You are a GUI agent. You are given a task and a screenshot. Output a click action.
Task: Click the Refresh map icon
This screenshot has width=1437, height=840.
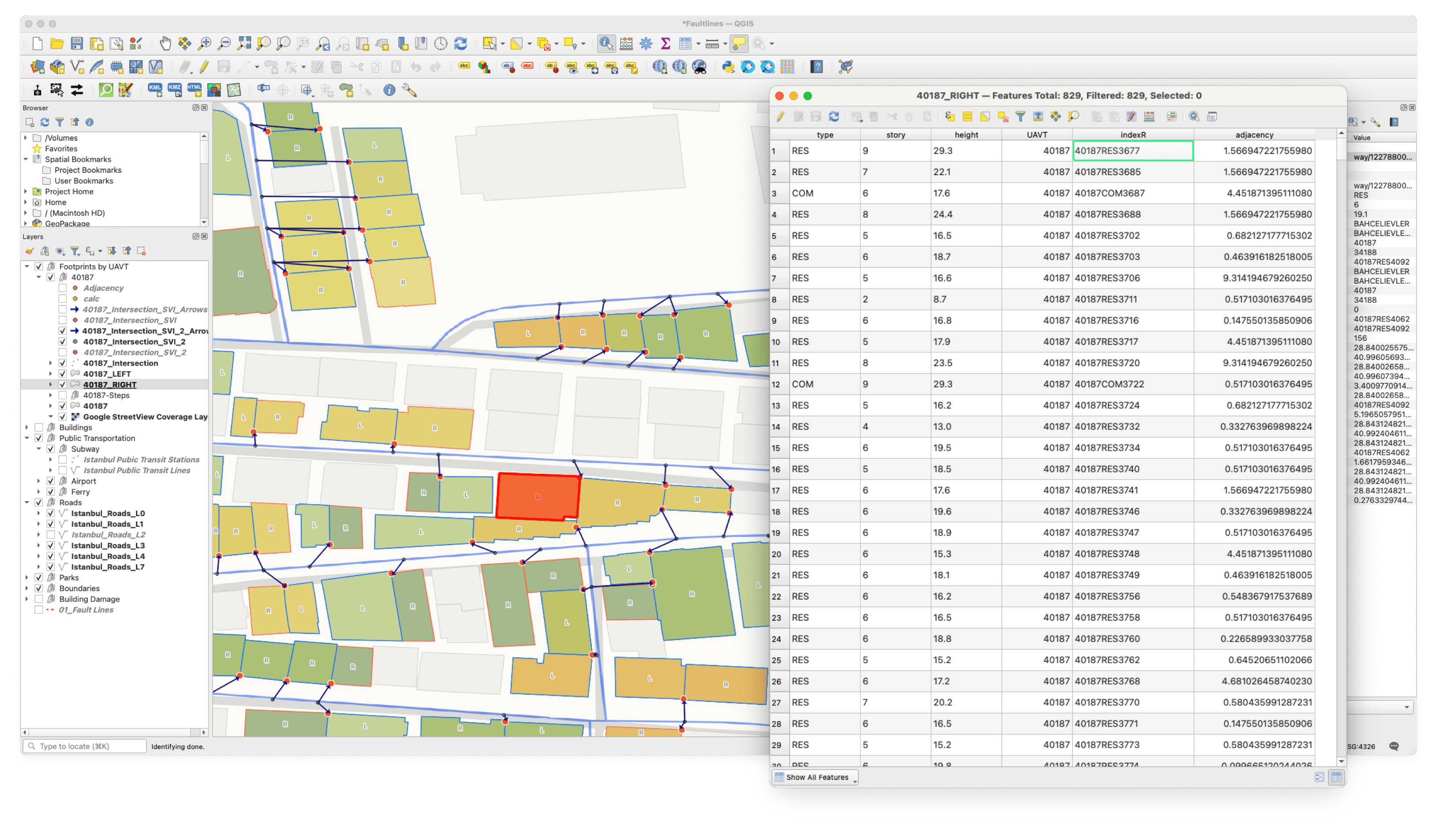point(460,43)
